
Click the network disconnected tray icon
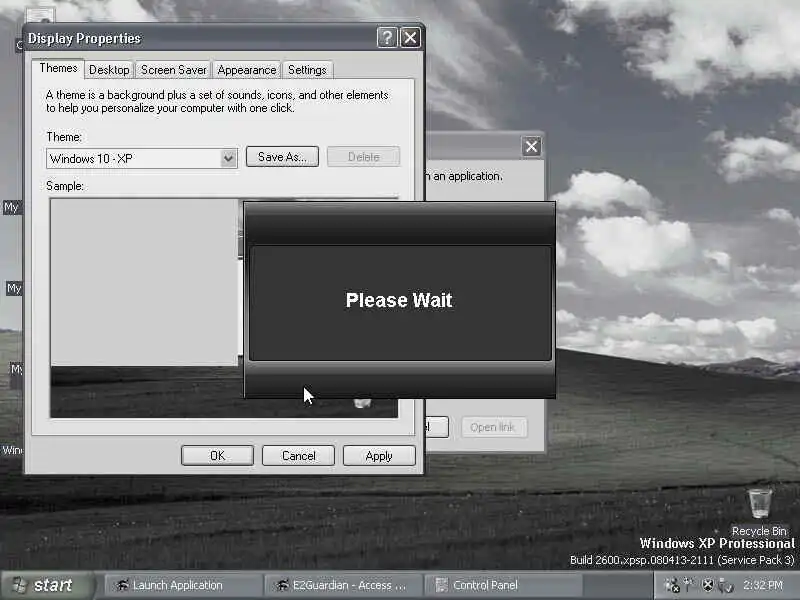pos(672,585)
